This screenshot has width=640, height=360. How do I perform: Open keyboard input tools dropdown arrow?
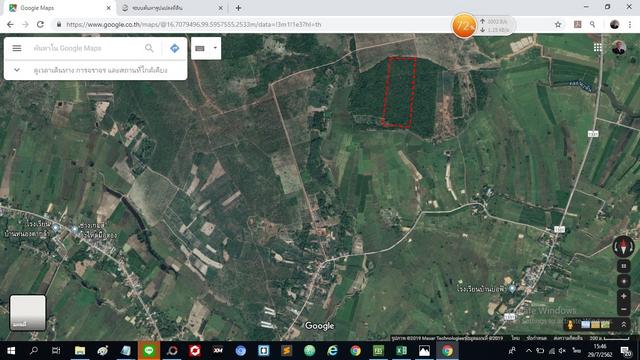pos(215,48)
